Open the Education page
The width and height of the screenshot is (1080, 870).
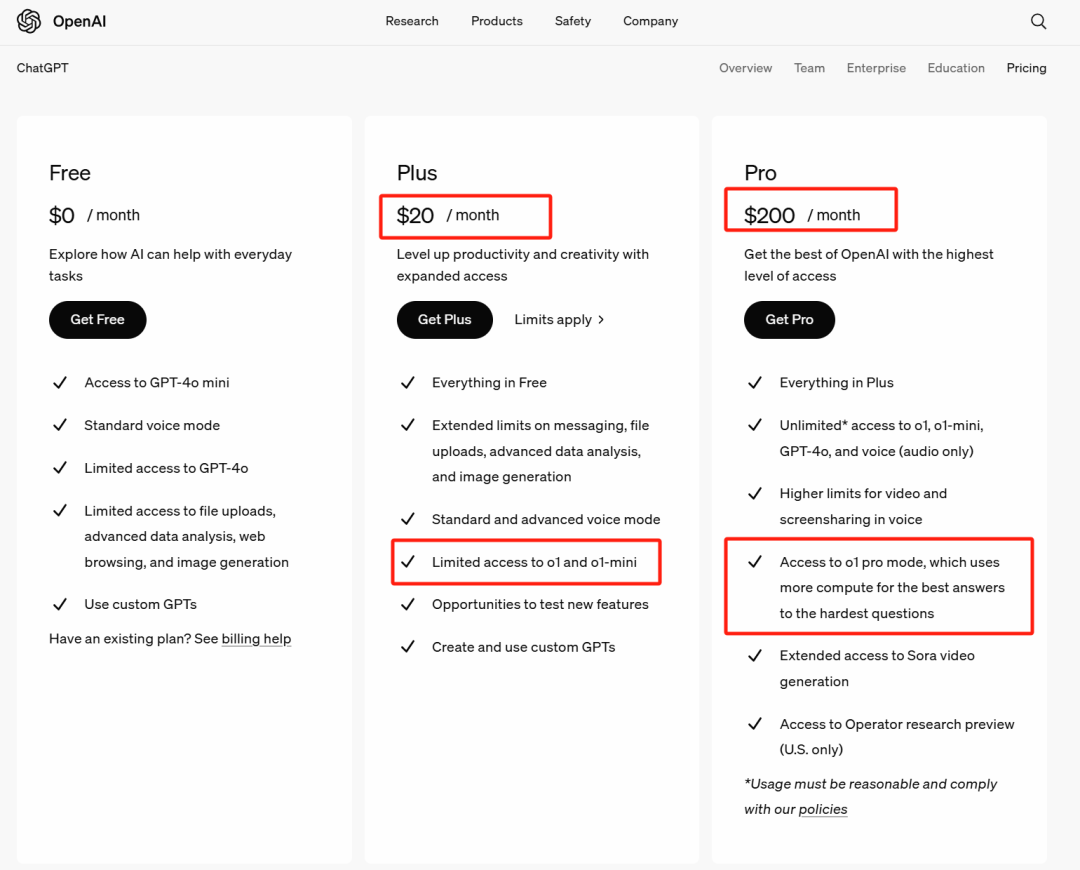[956, 67]
